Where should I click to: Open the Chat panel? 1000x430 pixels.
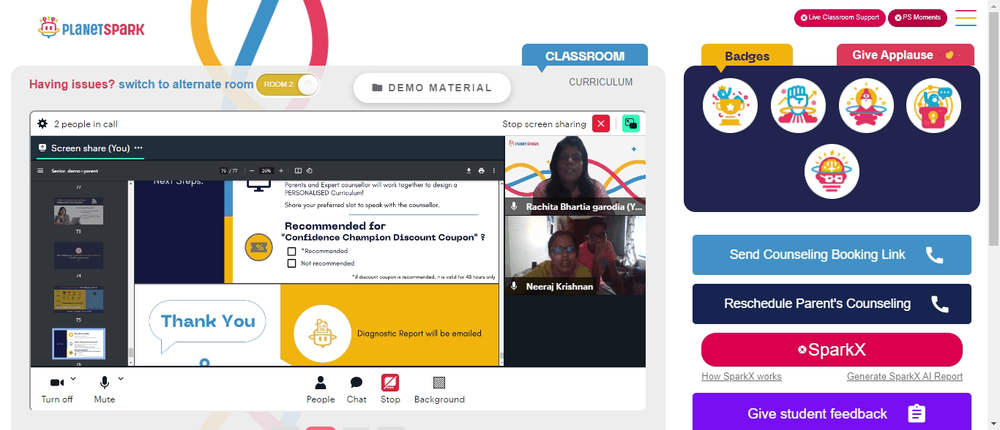click(357, 390)
